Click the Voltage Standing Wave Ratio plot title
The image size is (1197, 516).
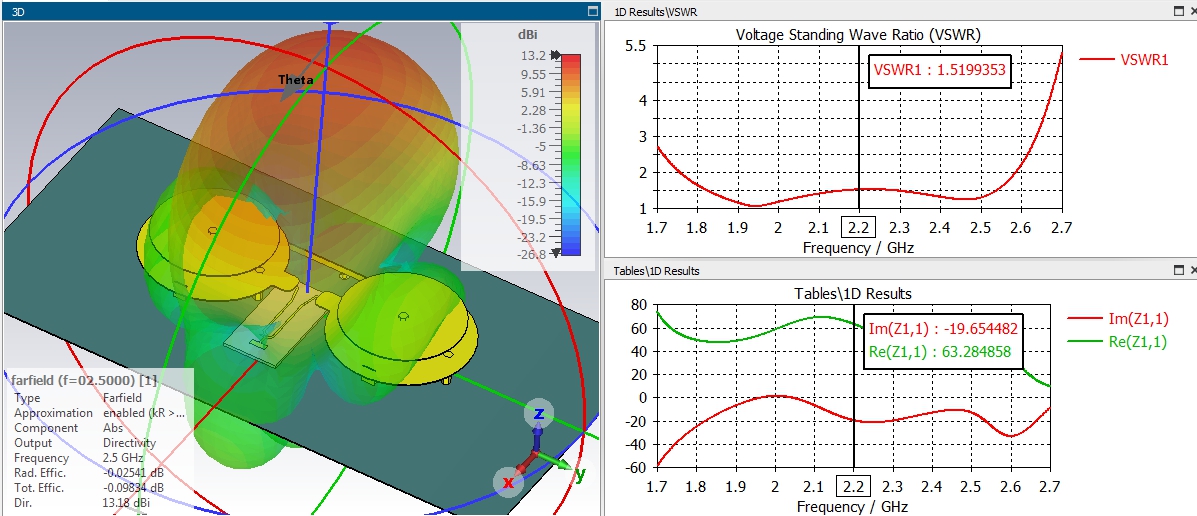[858, 34]
